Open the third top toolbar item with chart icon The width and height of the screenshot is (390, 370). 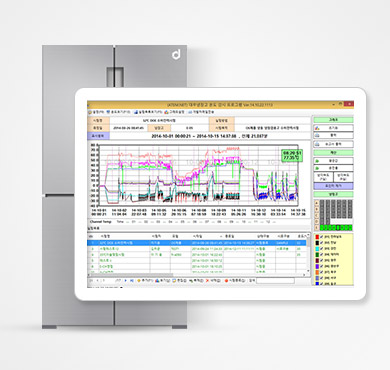[x=148, y=112]
